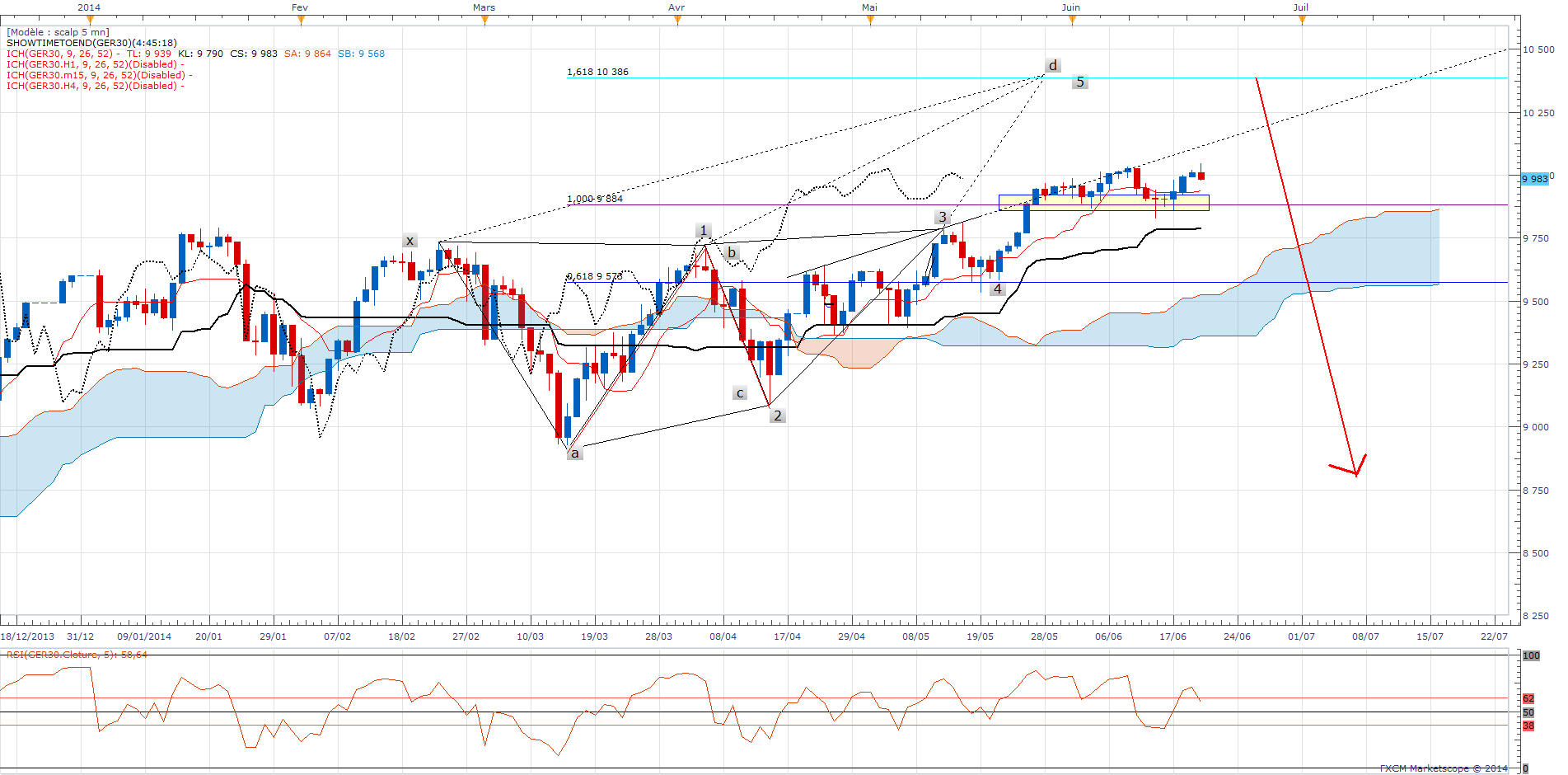Click the orange Juin month marker triangle

(1072, 21)
